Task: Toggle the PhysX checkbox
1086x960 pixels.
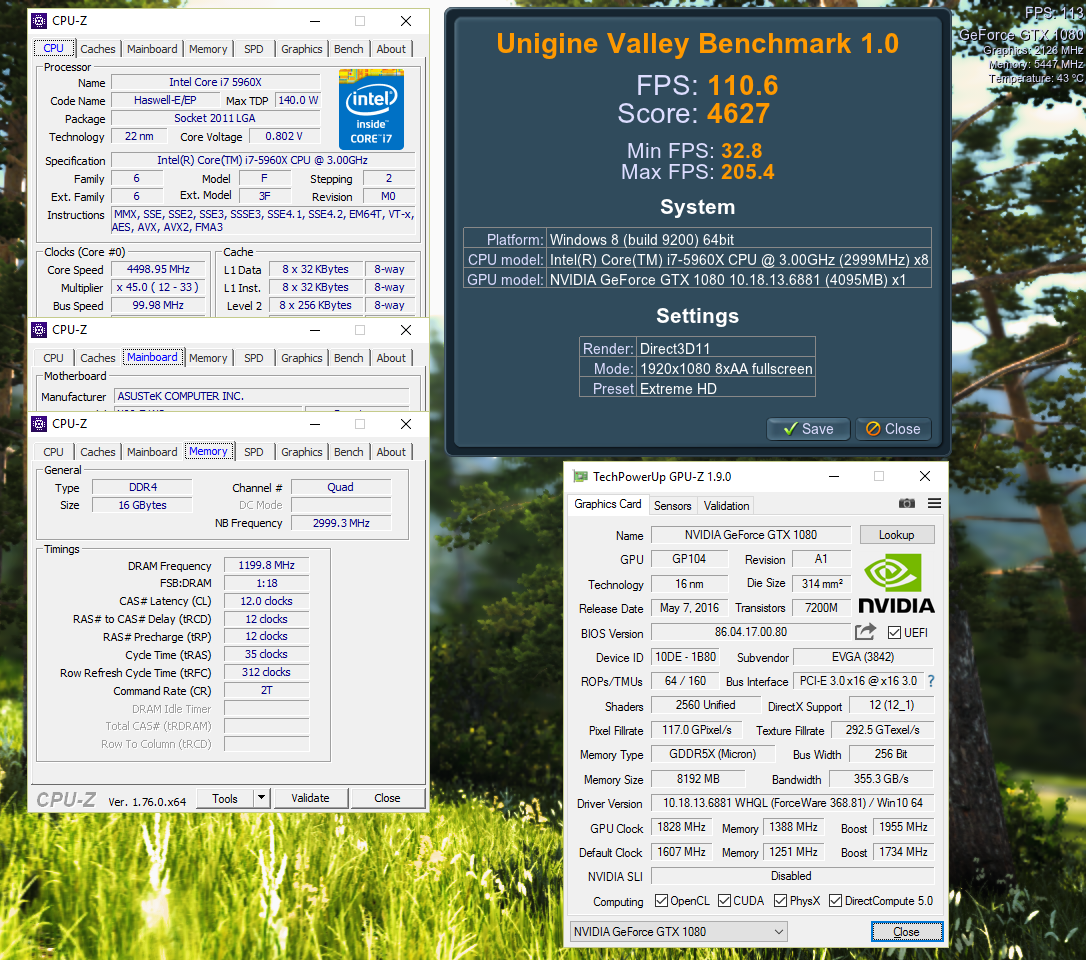Action: click(781, 900)
